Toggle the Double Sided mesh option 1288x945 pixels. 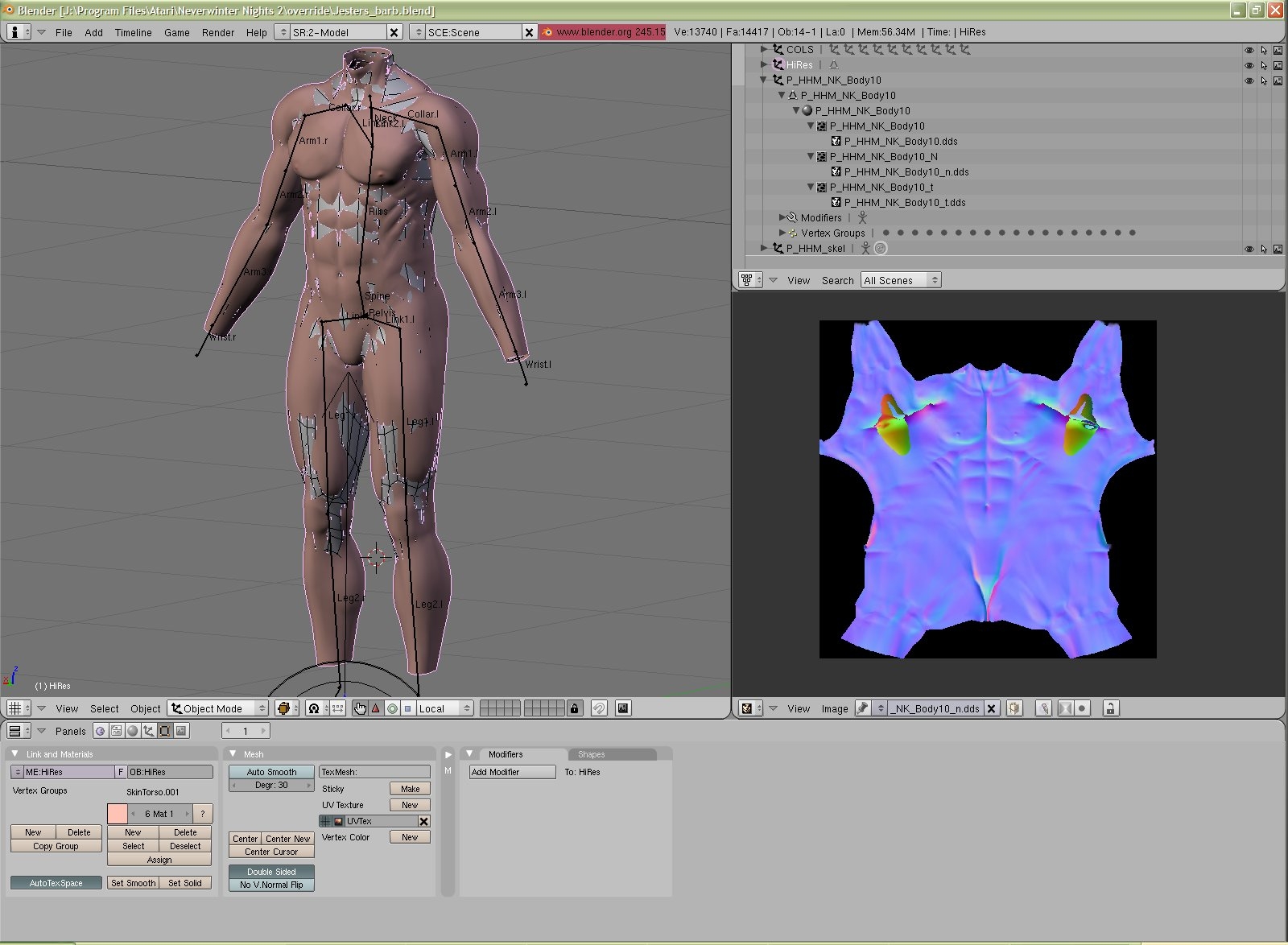(x=271, y=872)
